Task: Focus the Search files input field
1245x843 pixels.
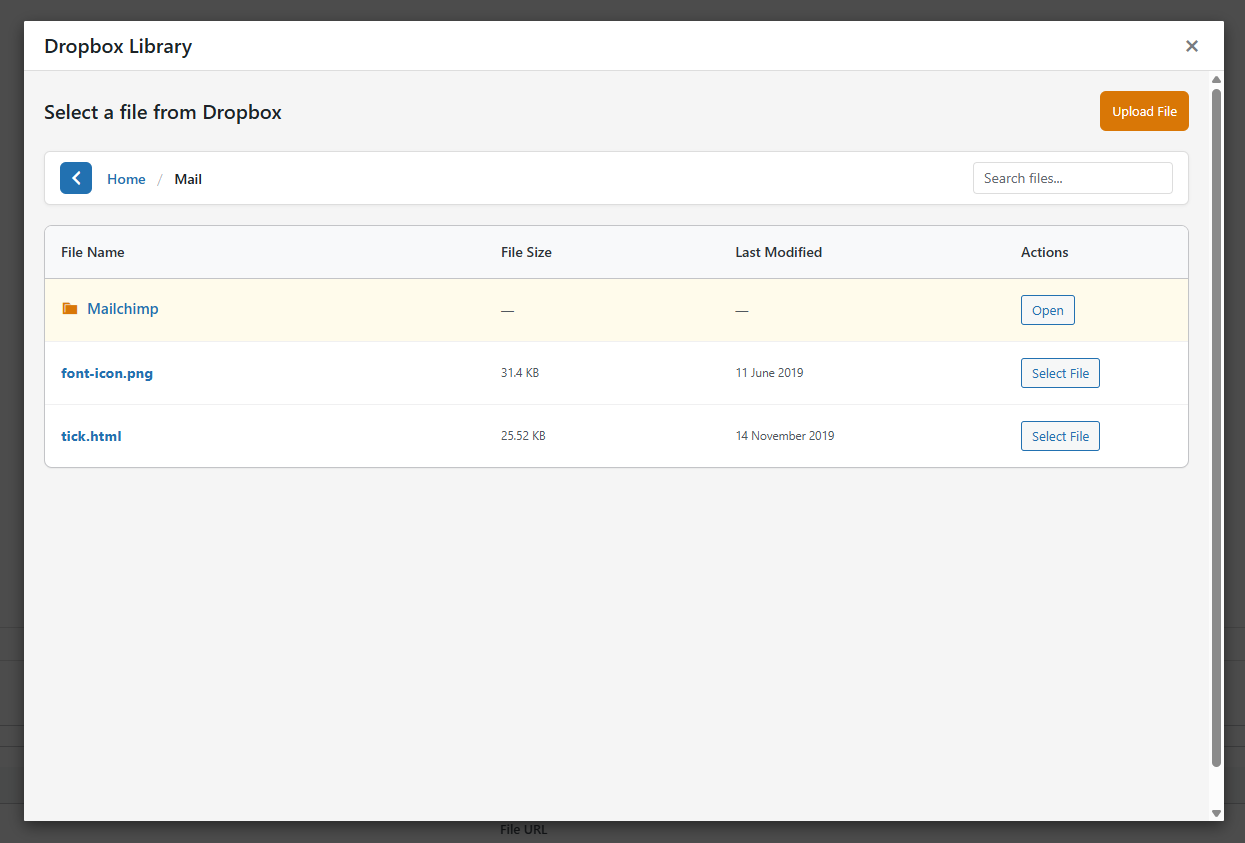Action: (1072, 178)
